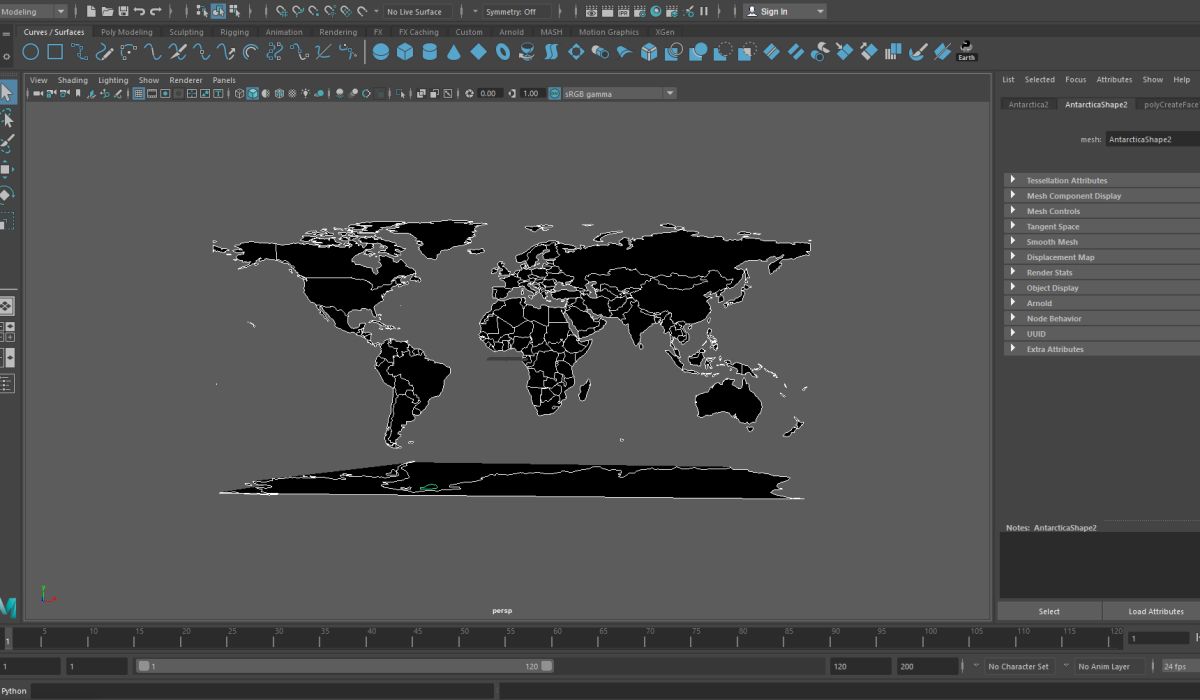Viewport: 1200px width, 700px height.
Task: Expand the Smooth Mesh section
Action: coord(1051,242)
